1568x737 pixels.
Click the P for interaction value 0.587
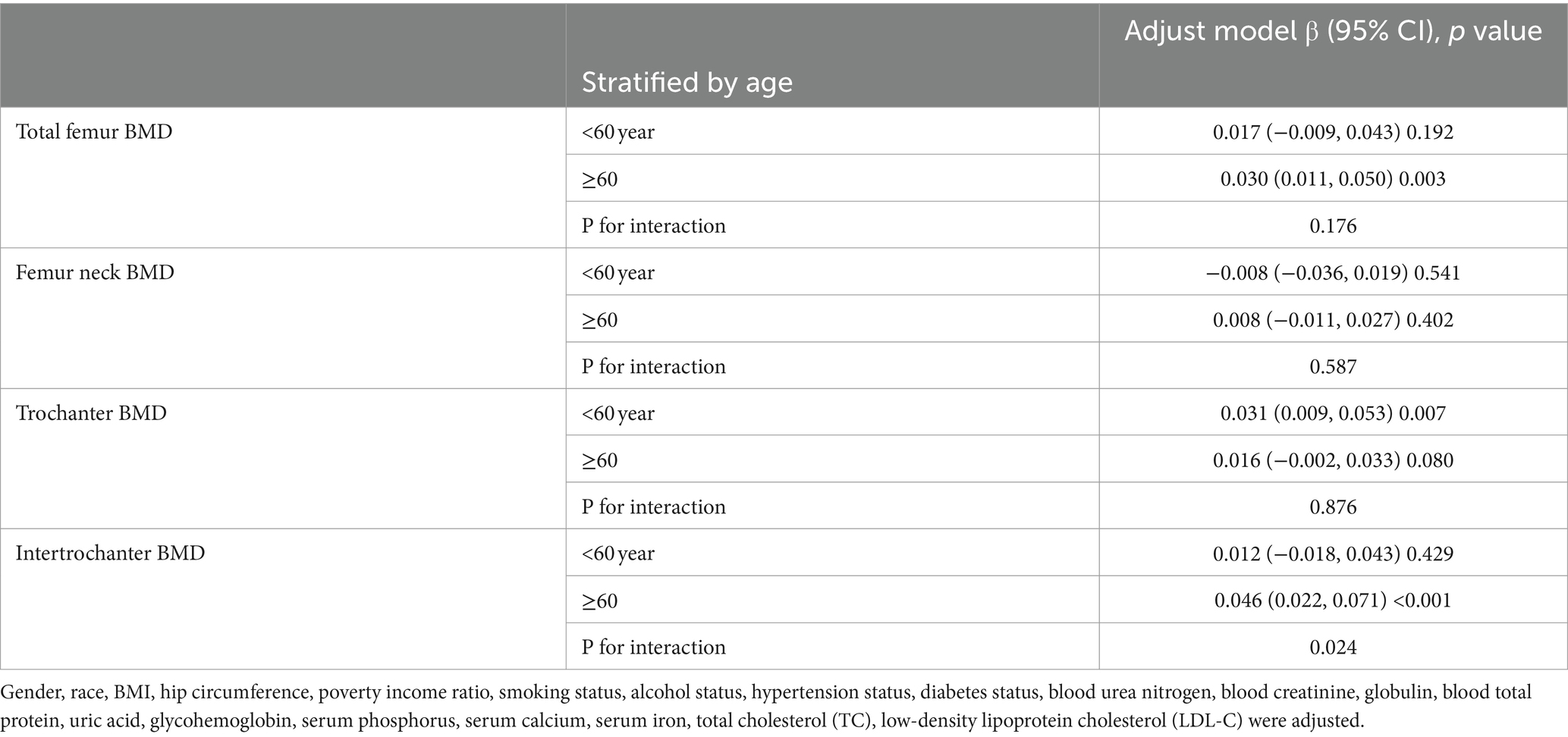coord(1333,367)
